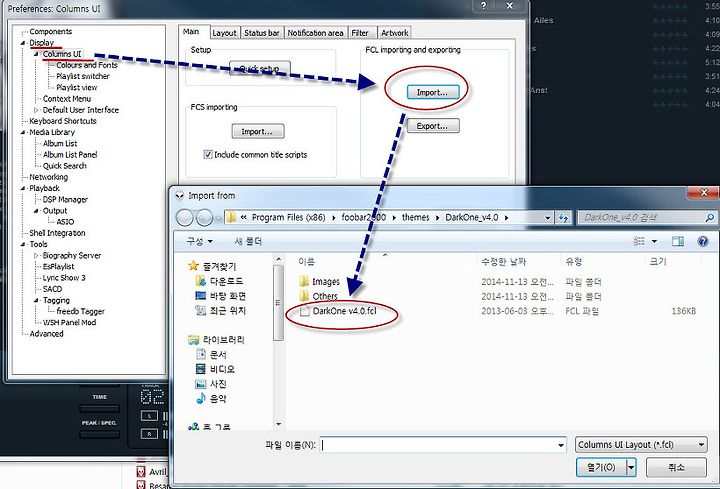Image resolution: width=720 pixels, height=489 pixels.
Task: Select Playlist switcher tree item
Action: (x=83, y=76)
